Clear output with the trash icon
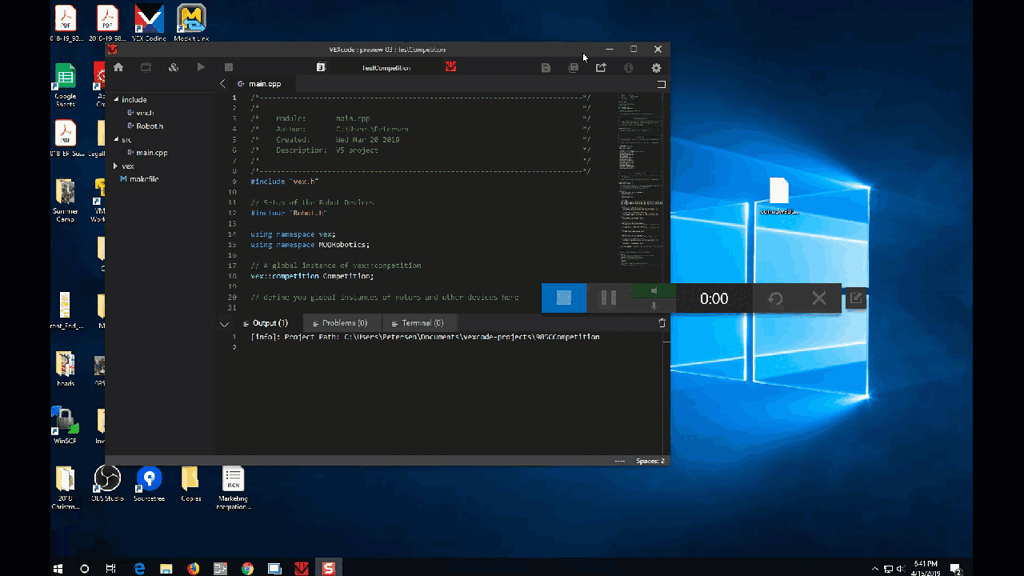1024x576 pixels. [x=661, y=323]
